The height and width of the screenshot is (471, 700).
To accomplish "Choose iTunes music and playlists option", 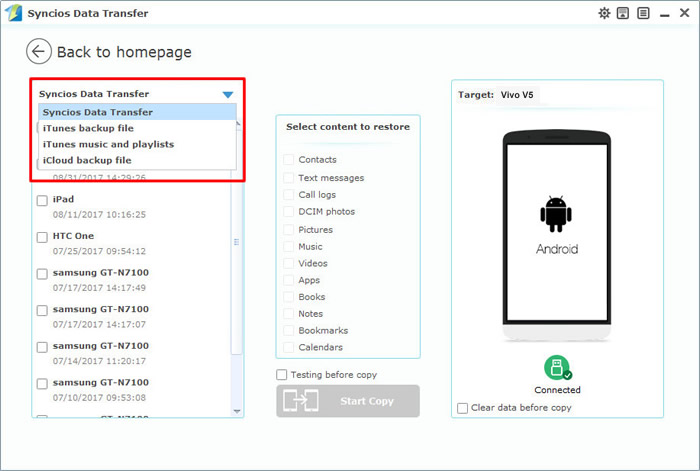I will click(x=138, y=144).
